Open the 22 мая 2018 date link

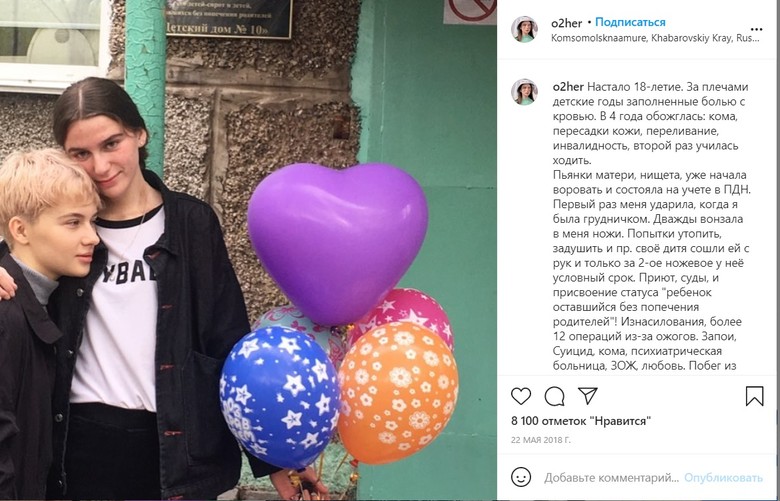click(541, 440)
